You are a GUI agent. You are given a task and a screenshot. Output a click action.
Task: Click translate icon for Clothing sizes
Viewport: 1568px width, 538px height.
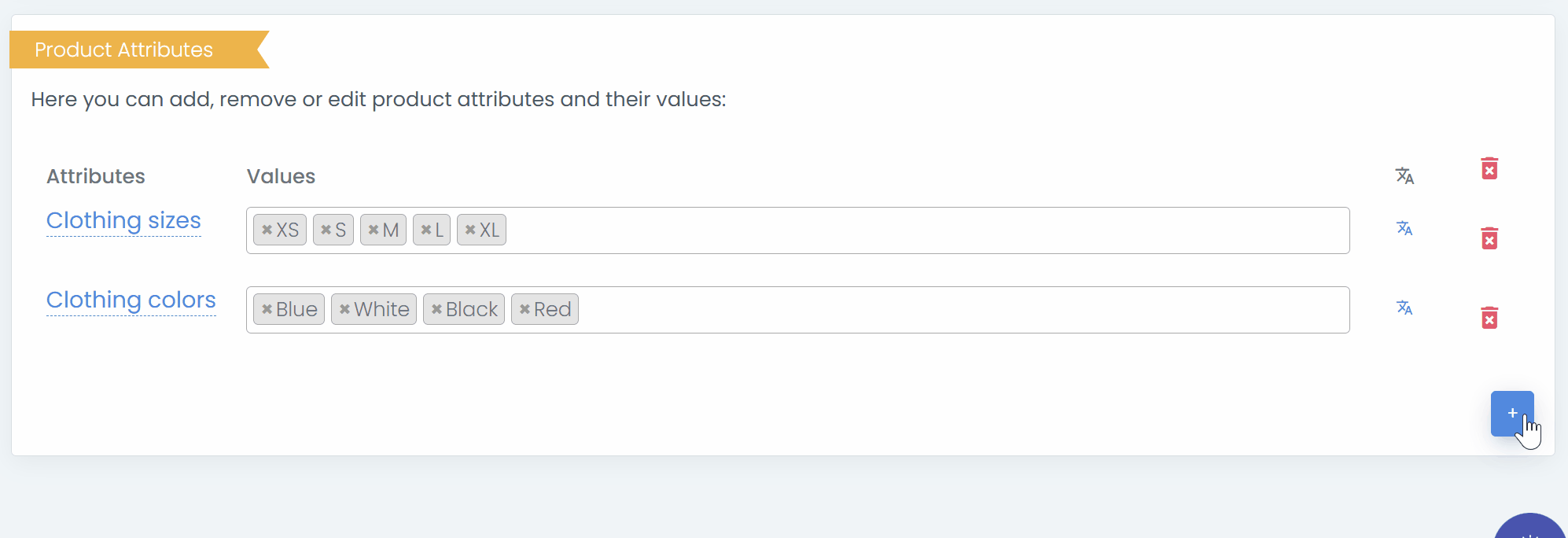pos(1404,228)
